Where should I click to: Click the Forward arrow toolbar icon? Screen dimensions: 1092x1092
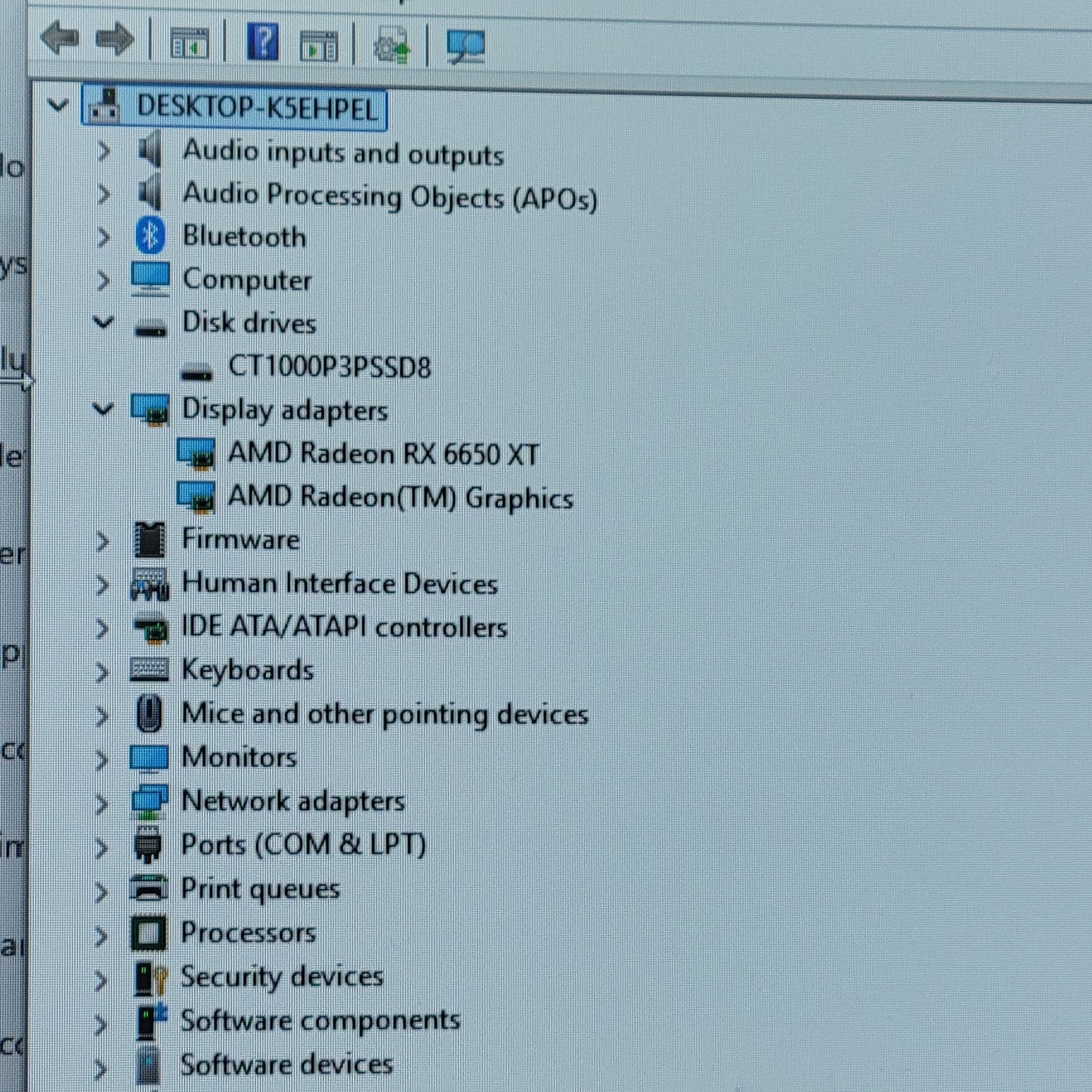[x=115, y=39]
